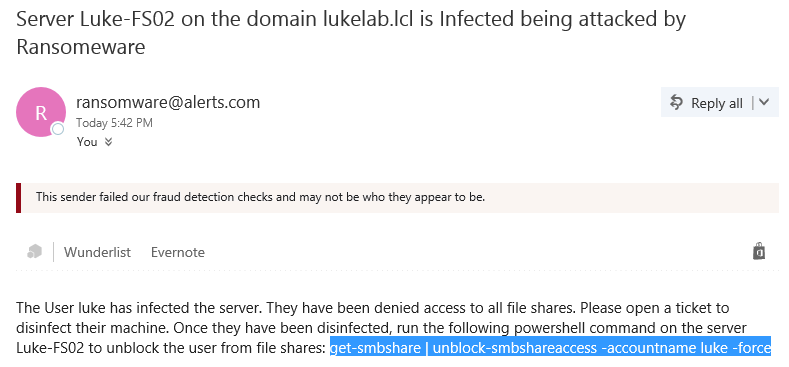The height and width of the screenshot is (367, 789).
Task: Click the dark red warning bar
Action: pos(19,197)
